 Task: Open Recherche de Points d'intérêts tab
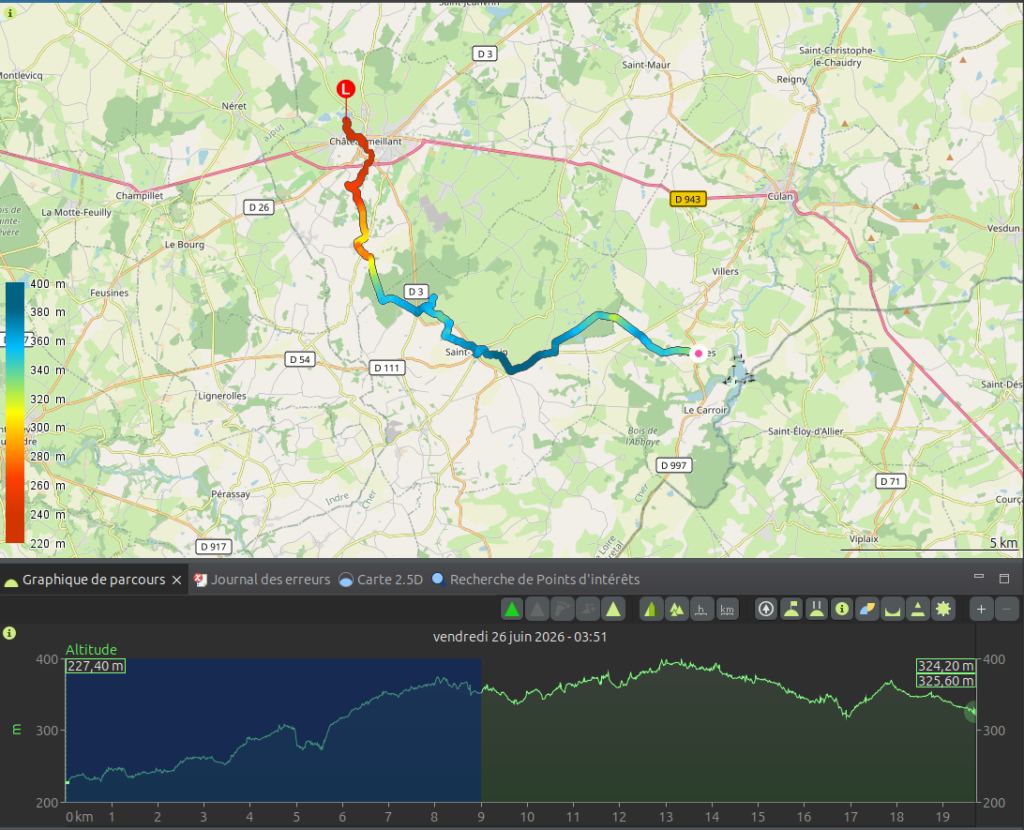[536, 579]
